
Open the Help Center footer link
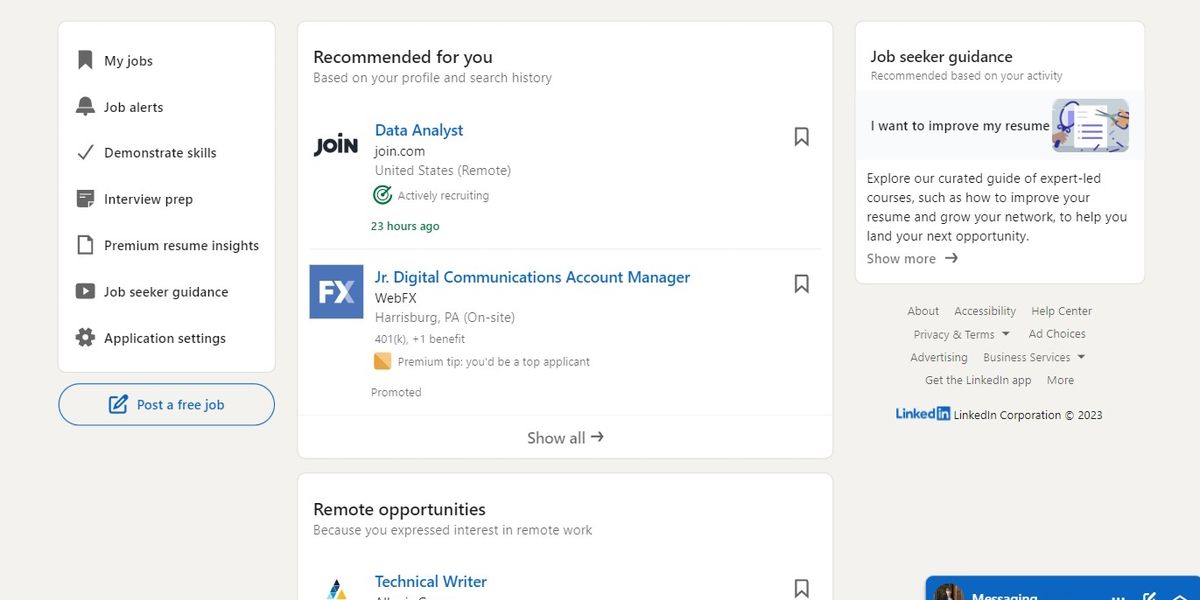(x=1061, y=311)
